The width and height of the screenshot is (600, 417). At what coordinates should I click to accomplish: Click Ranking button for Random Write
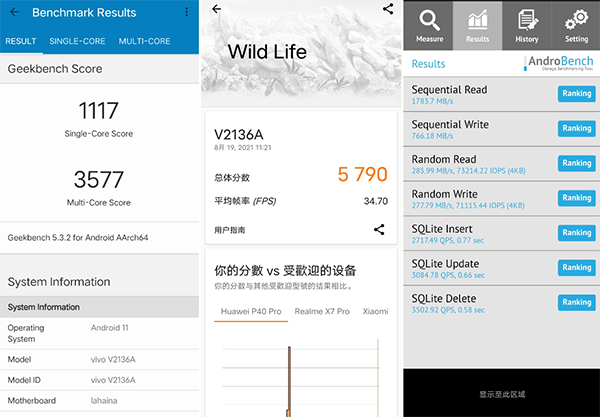tap(576, 198)
